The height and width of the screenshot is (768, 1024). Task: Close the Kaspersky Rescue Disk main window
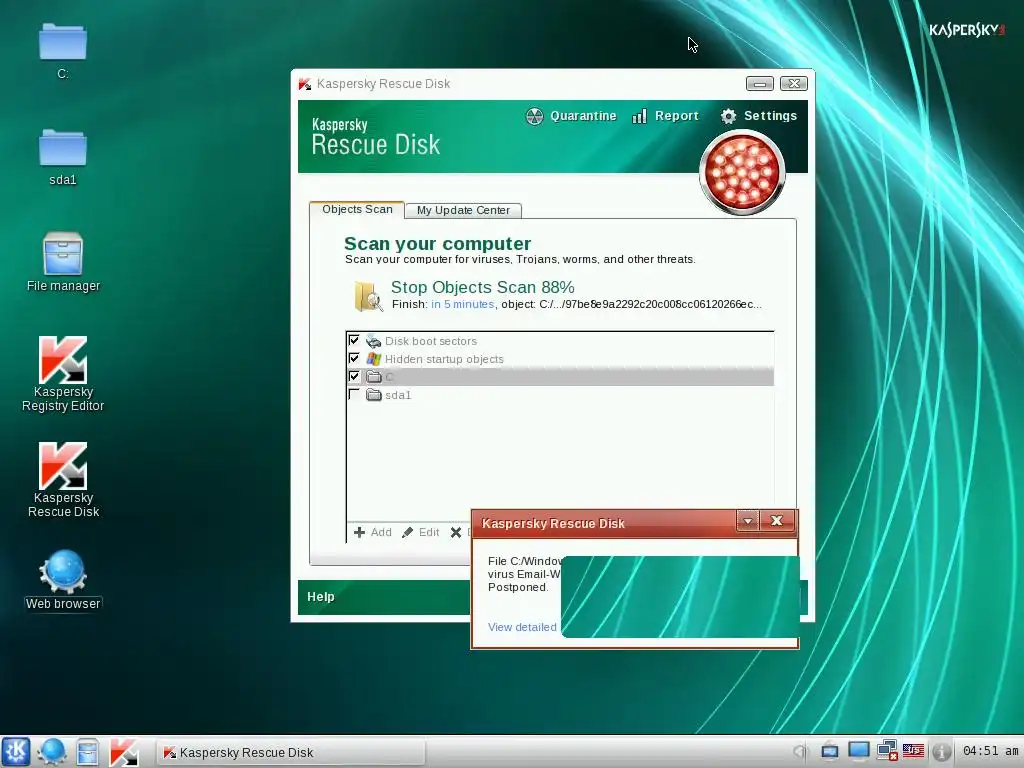tap(793, 84)
